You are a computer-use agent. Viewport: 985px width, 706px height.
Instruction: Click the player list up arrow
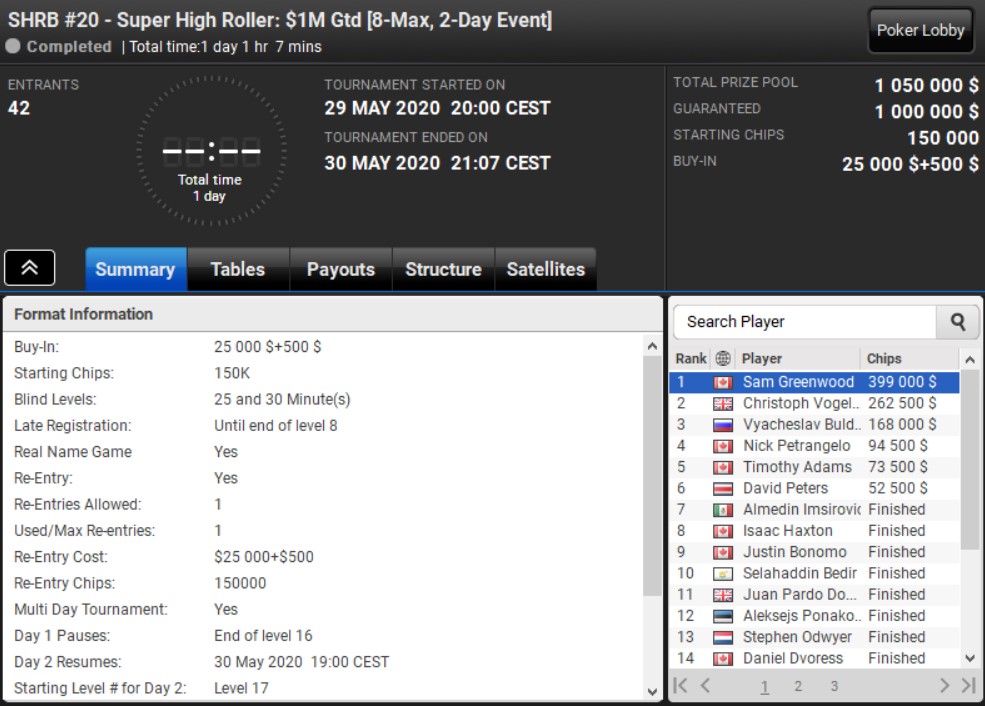coord(970,360)
